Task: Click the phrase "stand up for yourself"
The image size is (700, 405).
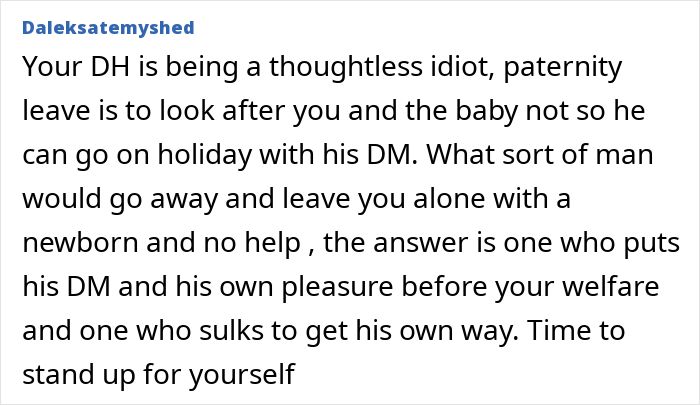Action: 159,375
